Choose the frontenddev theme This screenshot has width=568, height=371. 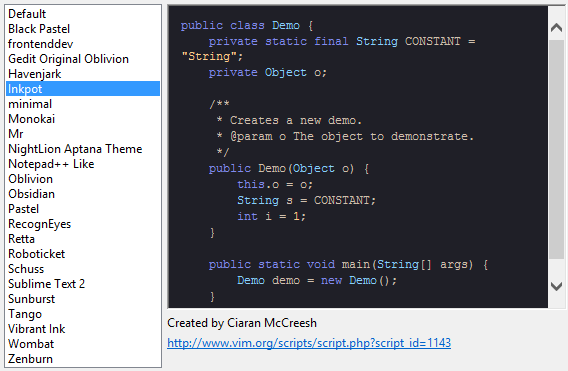tap(83, 44)
